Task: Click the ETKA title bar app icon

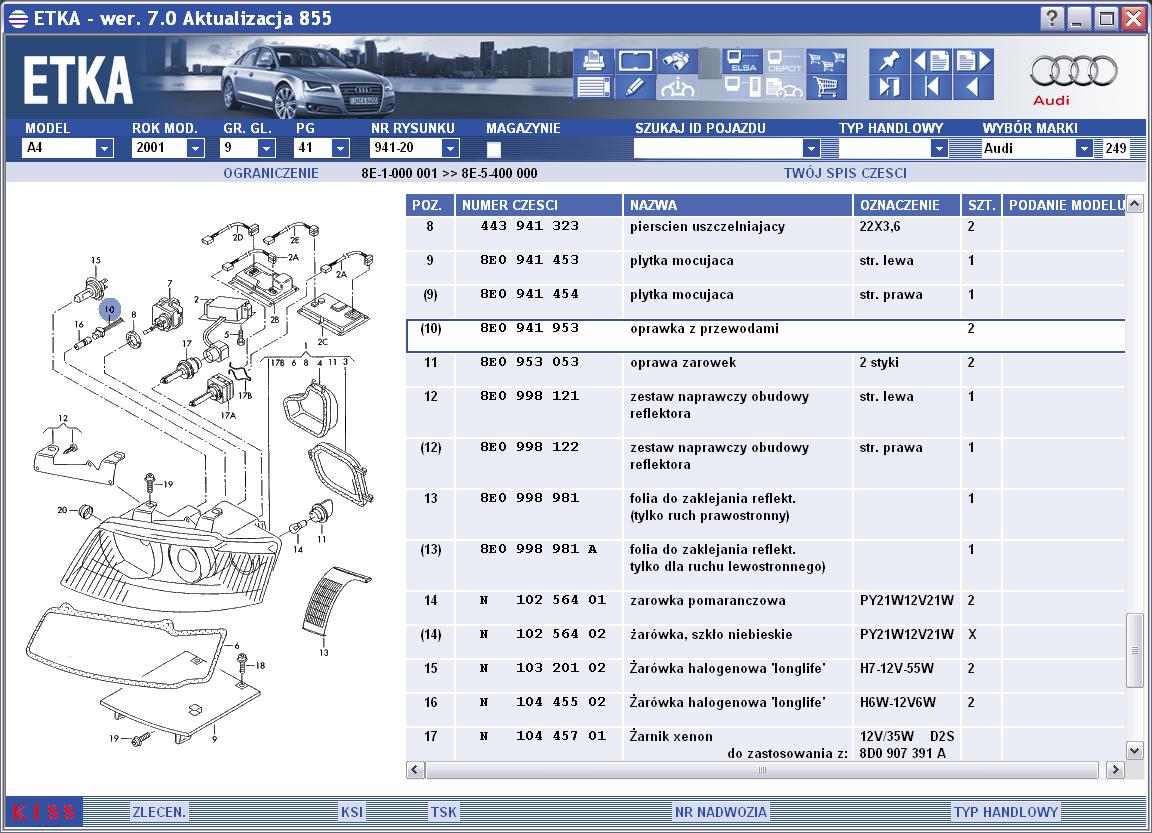Action: pyautogui.click(x=18, y=19)
